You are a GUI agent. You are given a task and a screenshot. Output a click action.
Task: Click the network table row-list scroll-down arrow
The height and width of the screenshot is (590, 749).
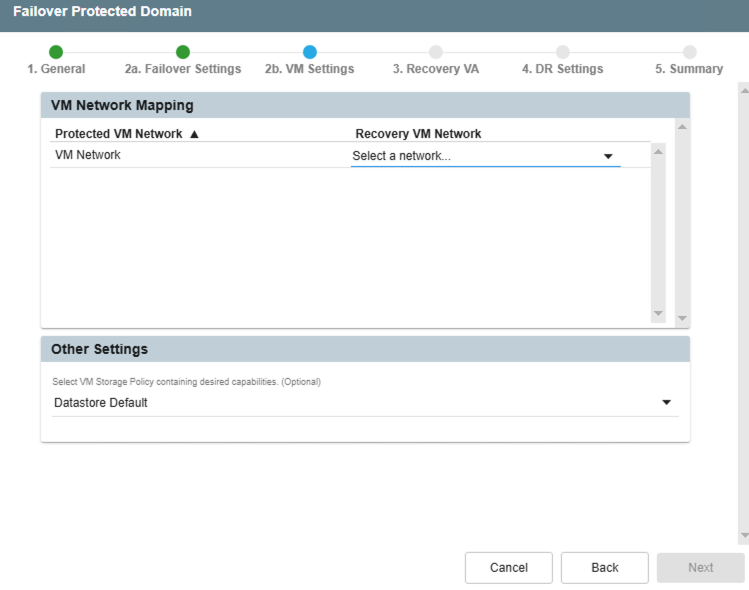[x=658, y=314]
